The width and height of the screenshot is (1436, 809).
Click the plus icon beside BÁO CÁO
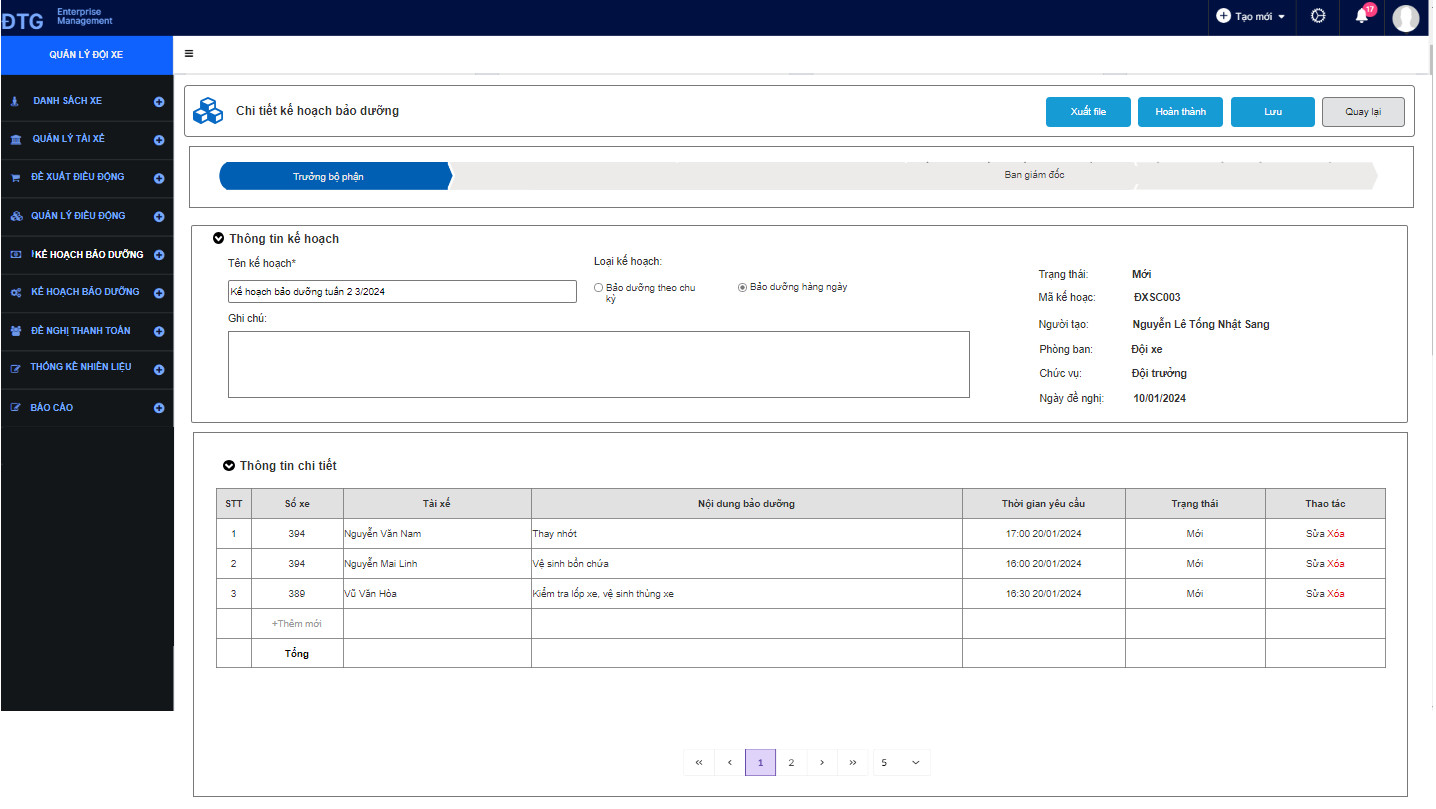tap(159, 408)
